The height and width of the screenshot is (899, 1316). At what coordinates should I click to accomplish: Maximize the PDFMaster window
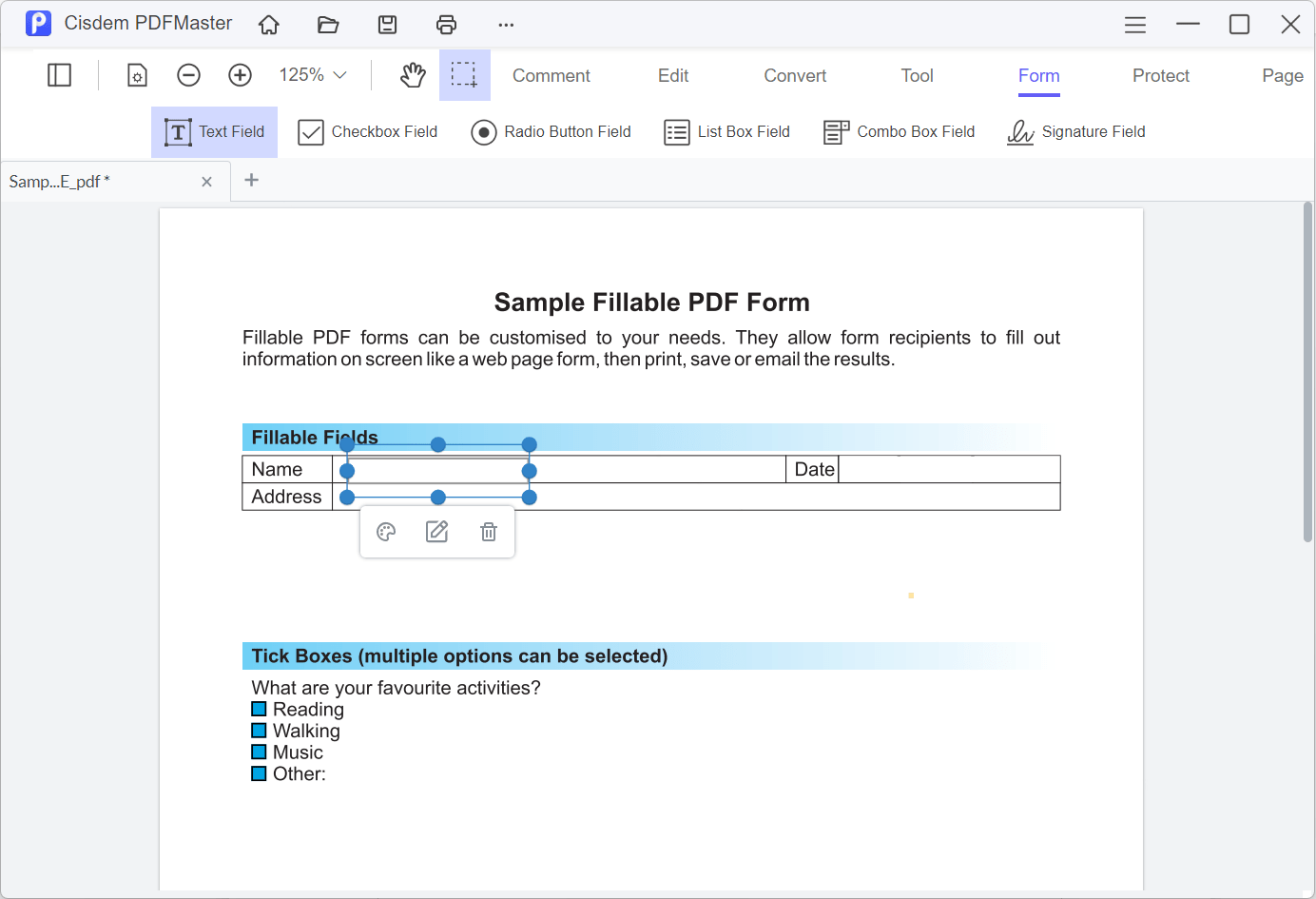[1239, 24]
